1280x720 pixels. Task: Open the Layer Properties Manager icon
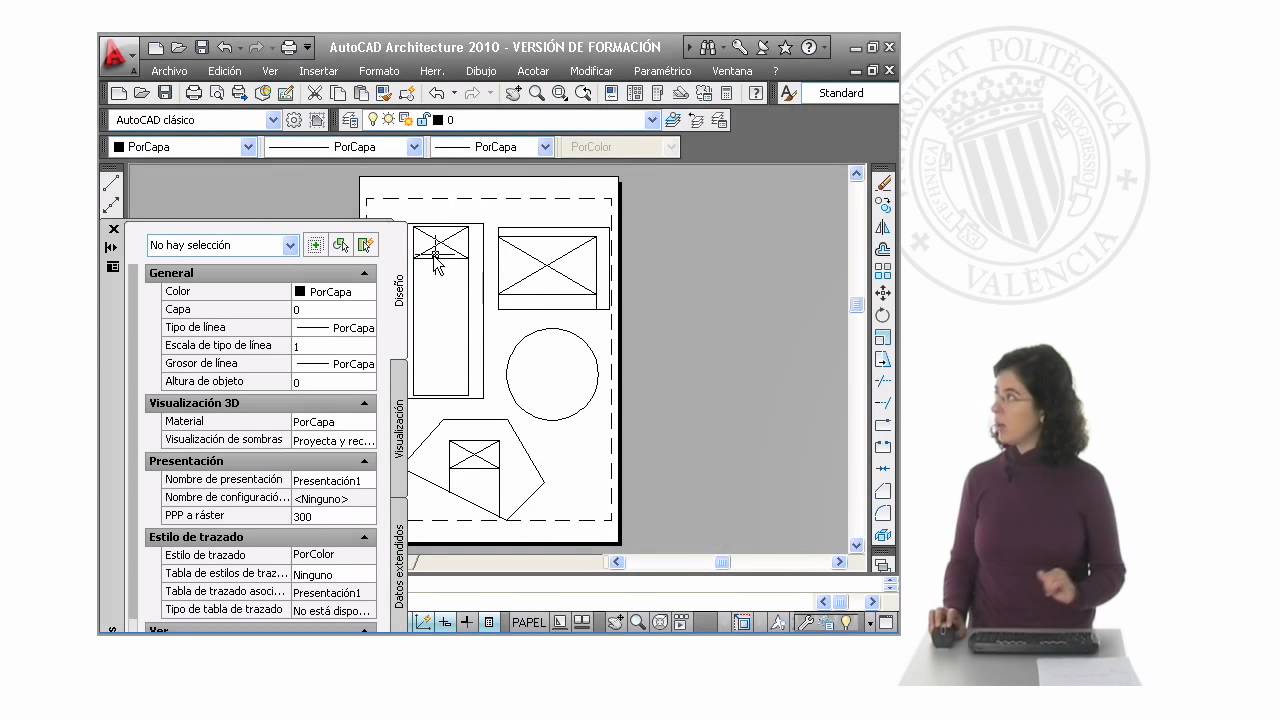349,120
